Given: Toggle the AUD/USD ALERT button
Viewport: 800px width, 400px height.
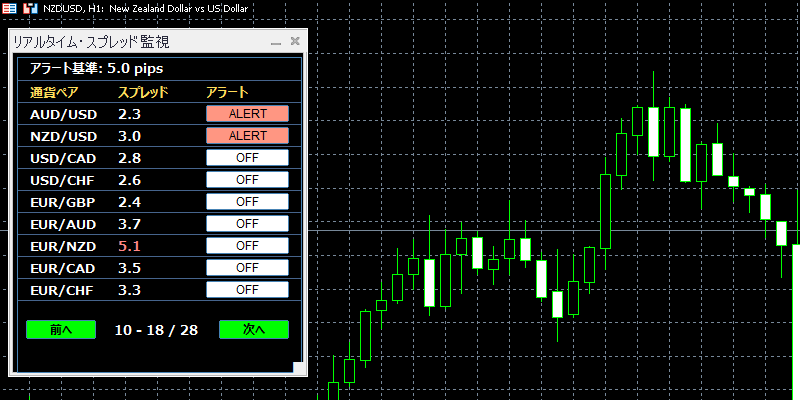Looking at the screenshot, I should coord(247,114).
